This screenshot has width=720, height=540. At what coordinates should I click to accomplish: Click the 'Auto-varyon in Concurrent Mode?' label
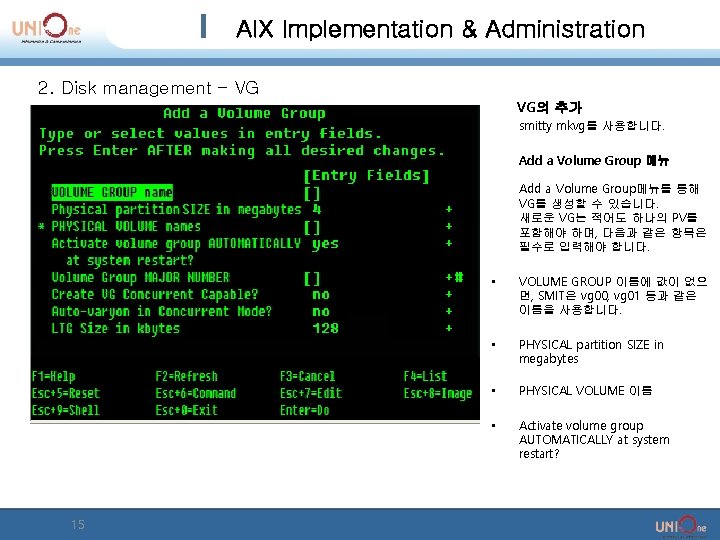point(161,312)
